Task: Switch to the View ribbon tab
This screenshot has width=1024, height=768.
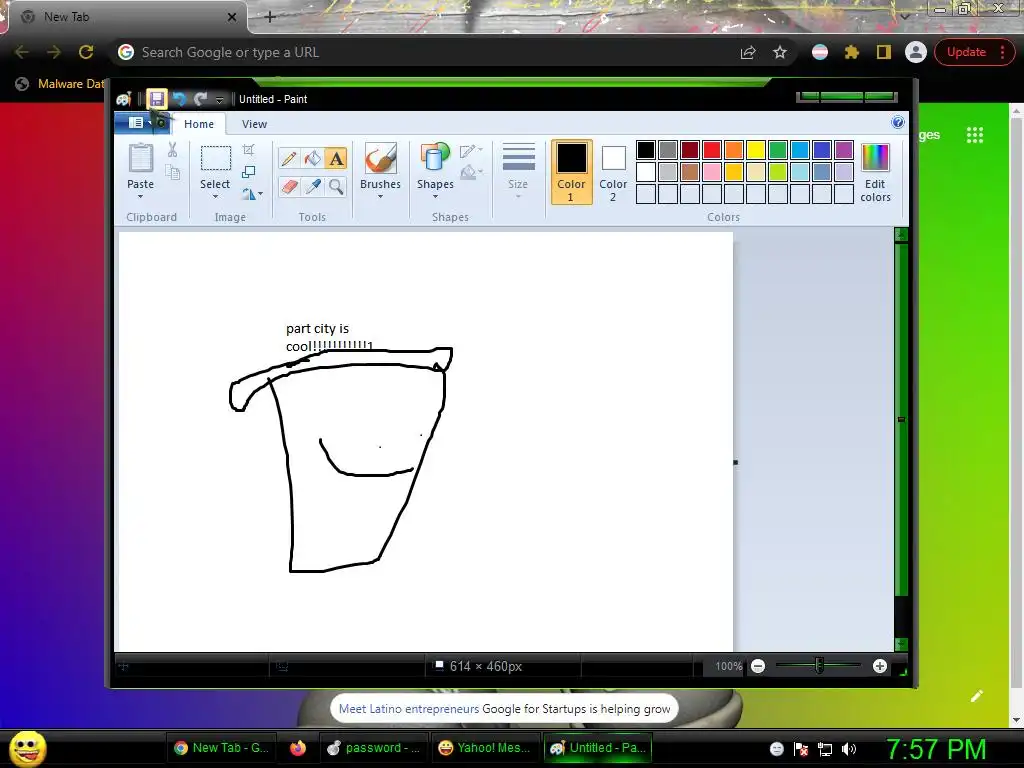Action: click(x=254, y=124)
